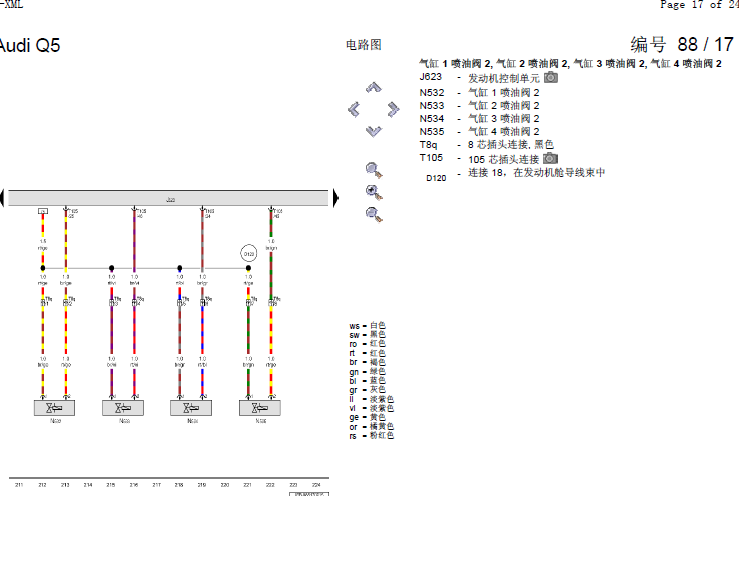This screenshot has width=739, height=578.
Task: Click the legend entry bl - 蓝色
Action: [x=368, y=381]
